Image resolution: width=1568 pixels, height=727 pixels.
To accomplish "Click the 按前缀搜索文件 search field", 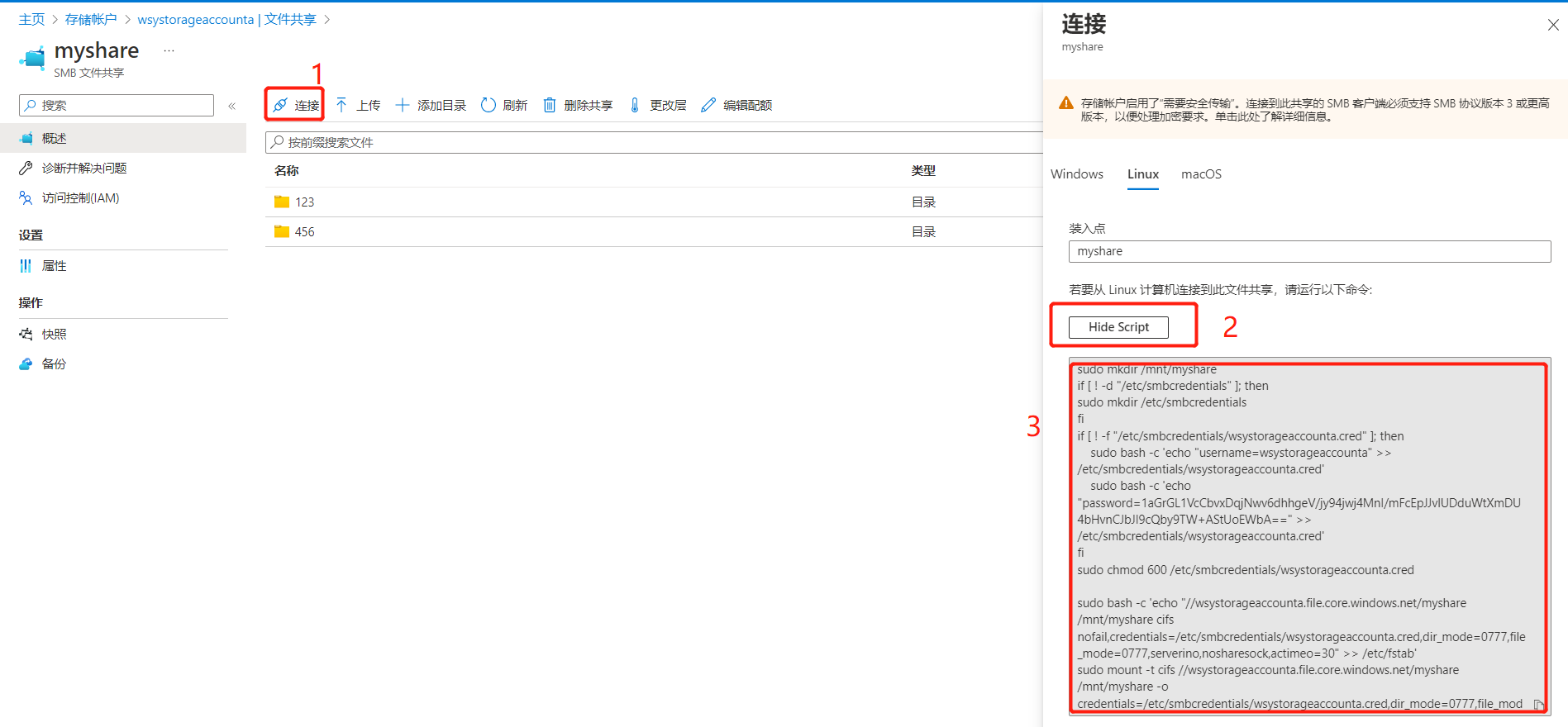I will point(654,142).
